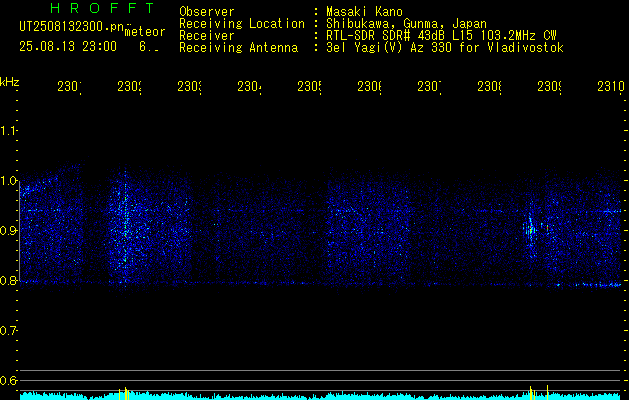Click the 'meteor' label
The image size is (629, 400).
(145, 32)
